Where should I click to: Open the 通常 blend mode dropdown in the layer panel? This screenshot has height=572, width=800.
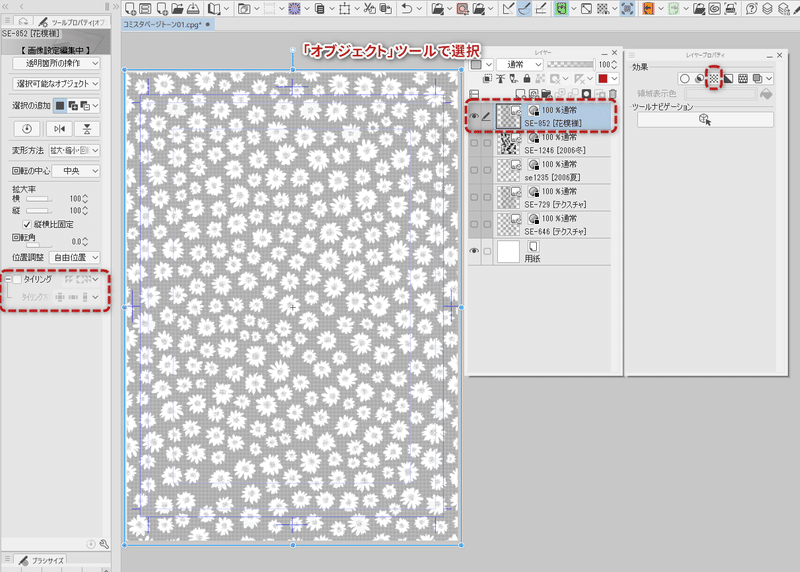tap(519, 64)
